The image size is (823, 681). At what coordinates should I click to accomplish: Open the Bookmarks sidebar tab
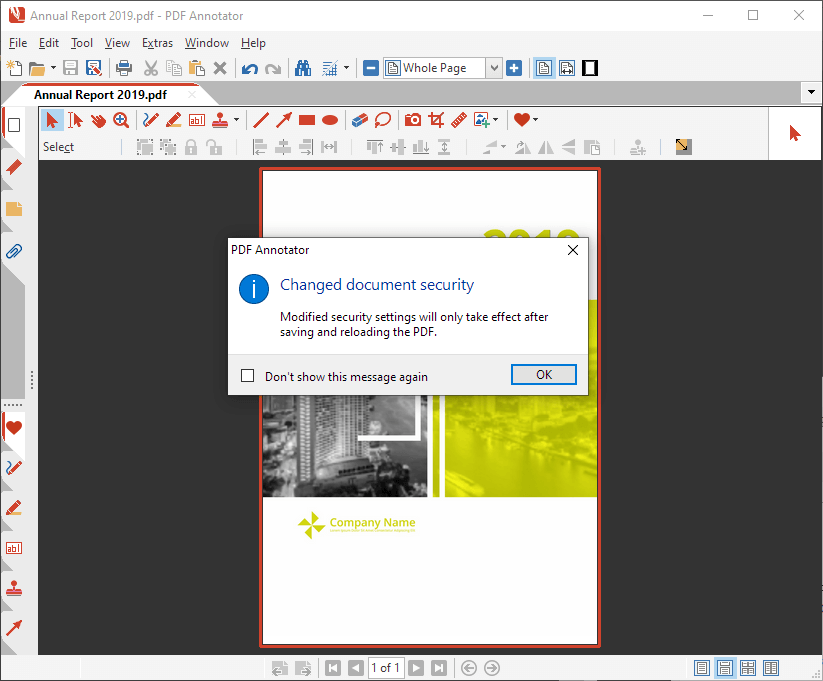(14, 167)
